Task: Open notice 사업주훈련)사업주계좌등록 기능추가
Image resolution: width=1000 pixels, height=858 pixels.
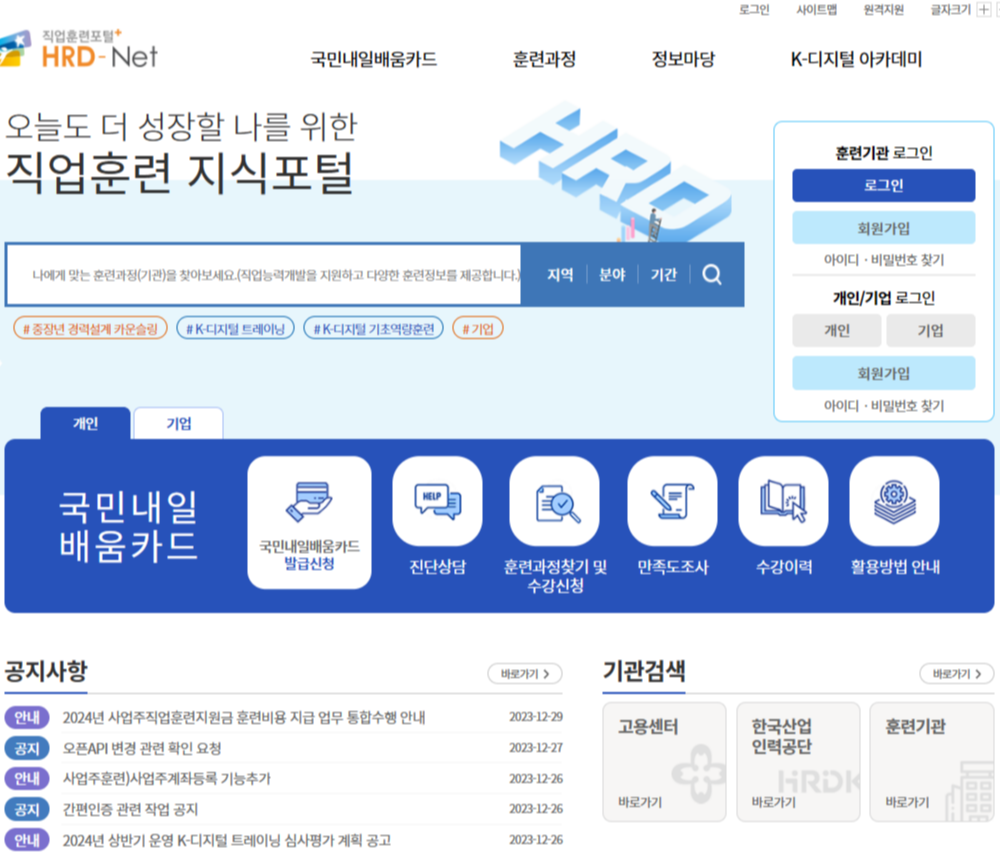Action: (166, 779)
